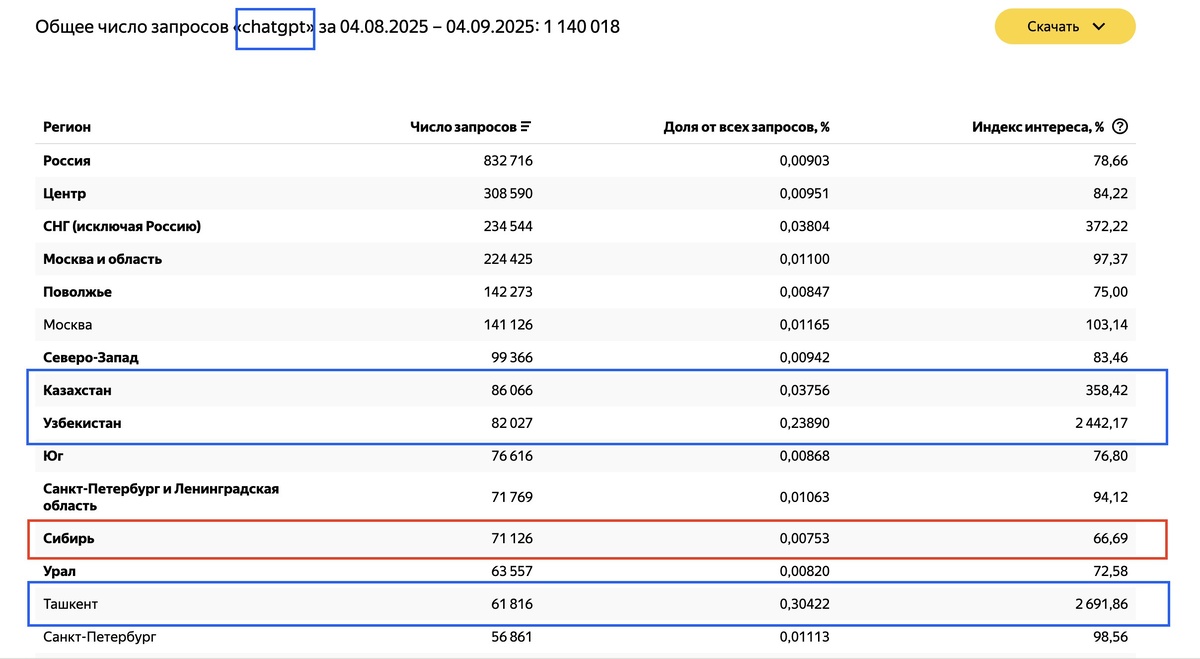The image size is (1200, 659).
Task: Click the interest index 2 442,17
Action: [1100, 423]
